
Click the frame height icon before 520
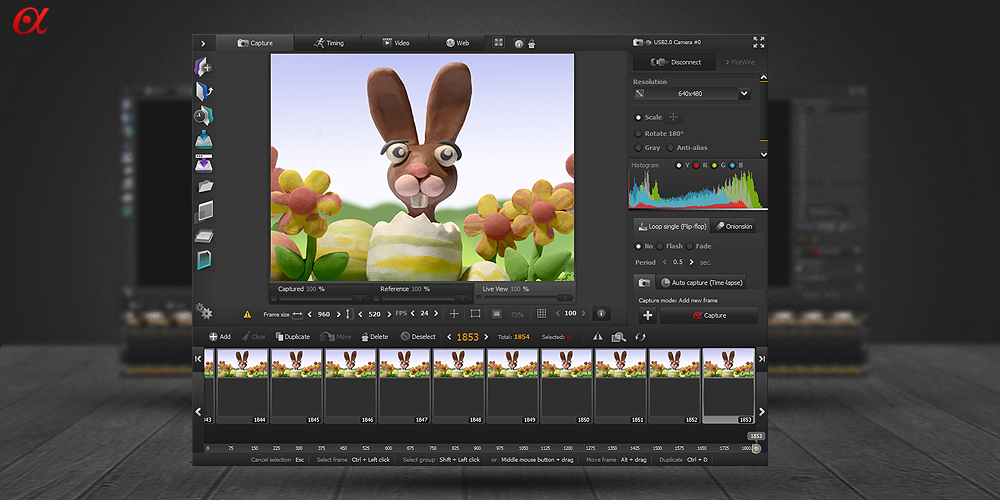[349, 314]
